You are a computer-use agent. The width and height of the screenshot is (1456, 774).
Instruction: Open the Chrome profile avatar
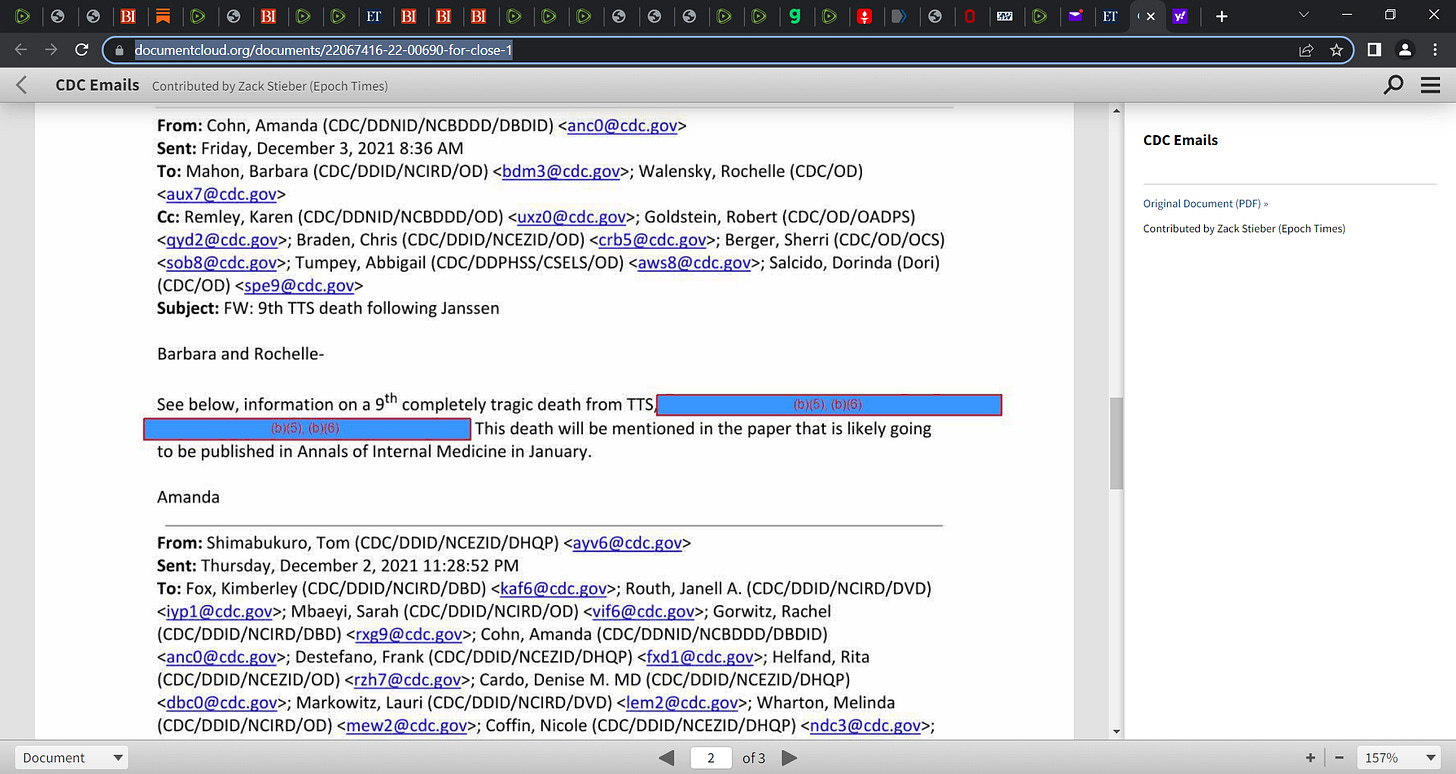1405,50
